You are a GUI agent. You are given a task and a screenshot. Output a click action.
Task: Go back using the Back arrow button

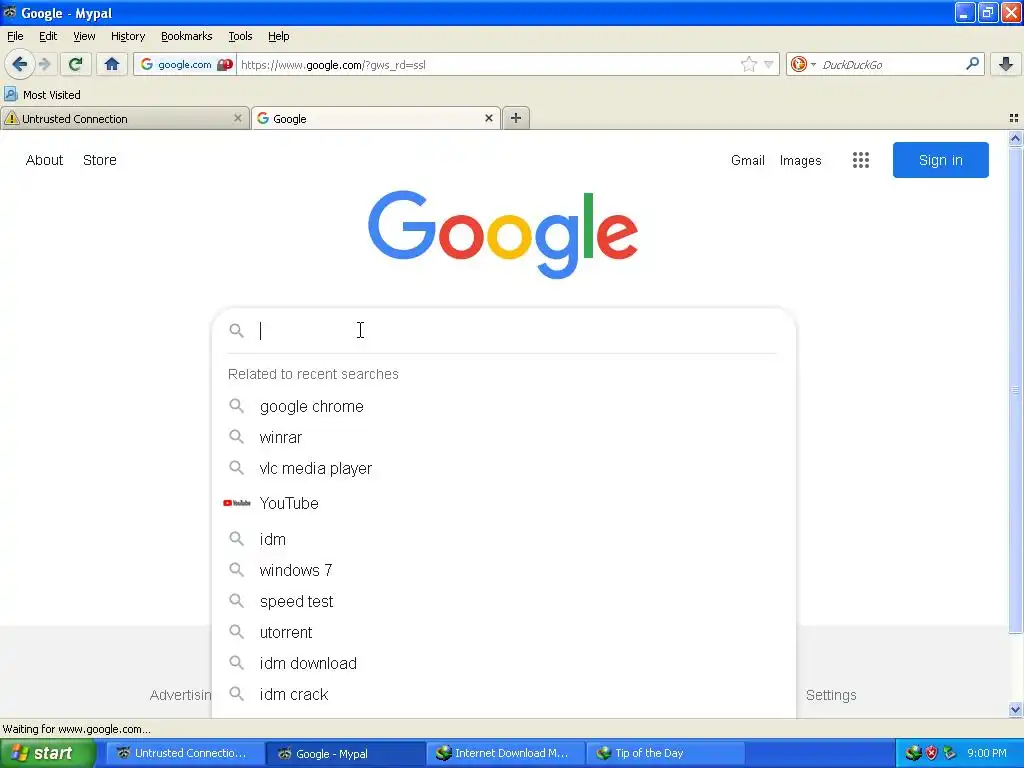pyautogui.click(x=20, y=64)
